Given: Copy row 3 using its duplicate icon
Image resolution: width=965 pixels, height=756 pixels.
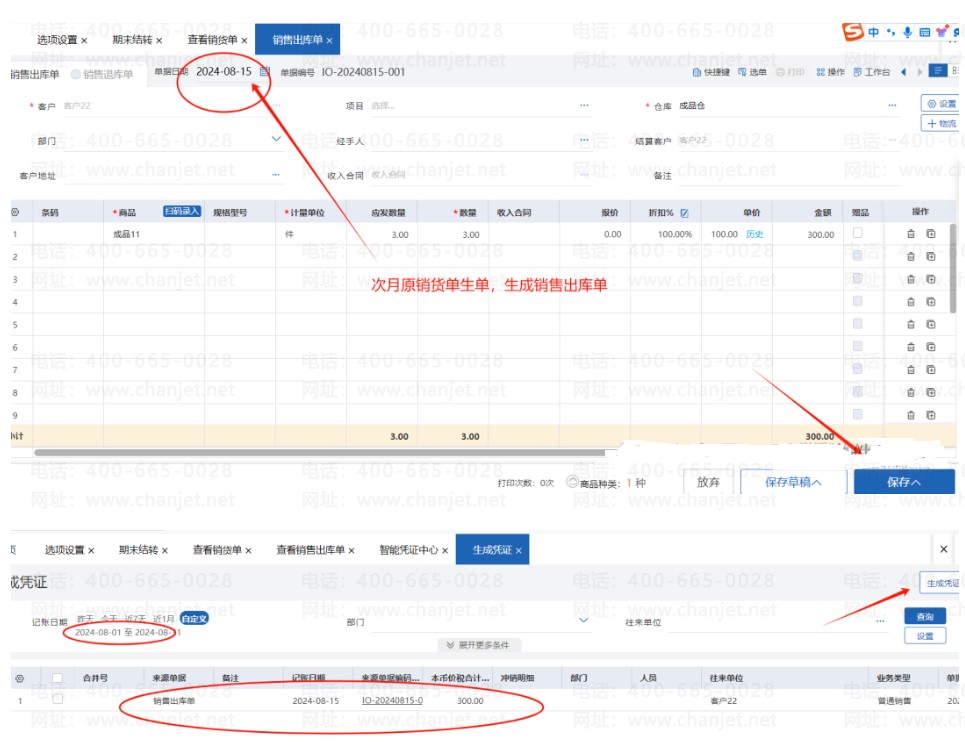Looking at the screenshot, I should tap(931, 279).
